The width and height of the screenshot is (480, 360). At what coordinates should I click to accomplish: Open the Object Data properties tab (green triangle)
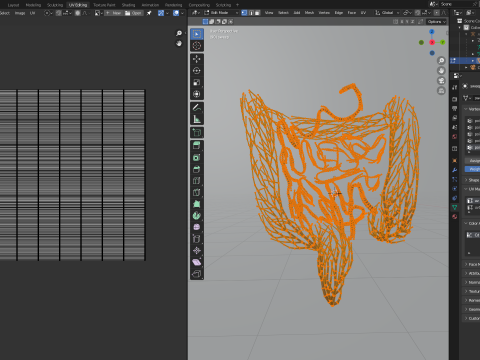click(x=455, y=207)
